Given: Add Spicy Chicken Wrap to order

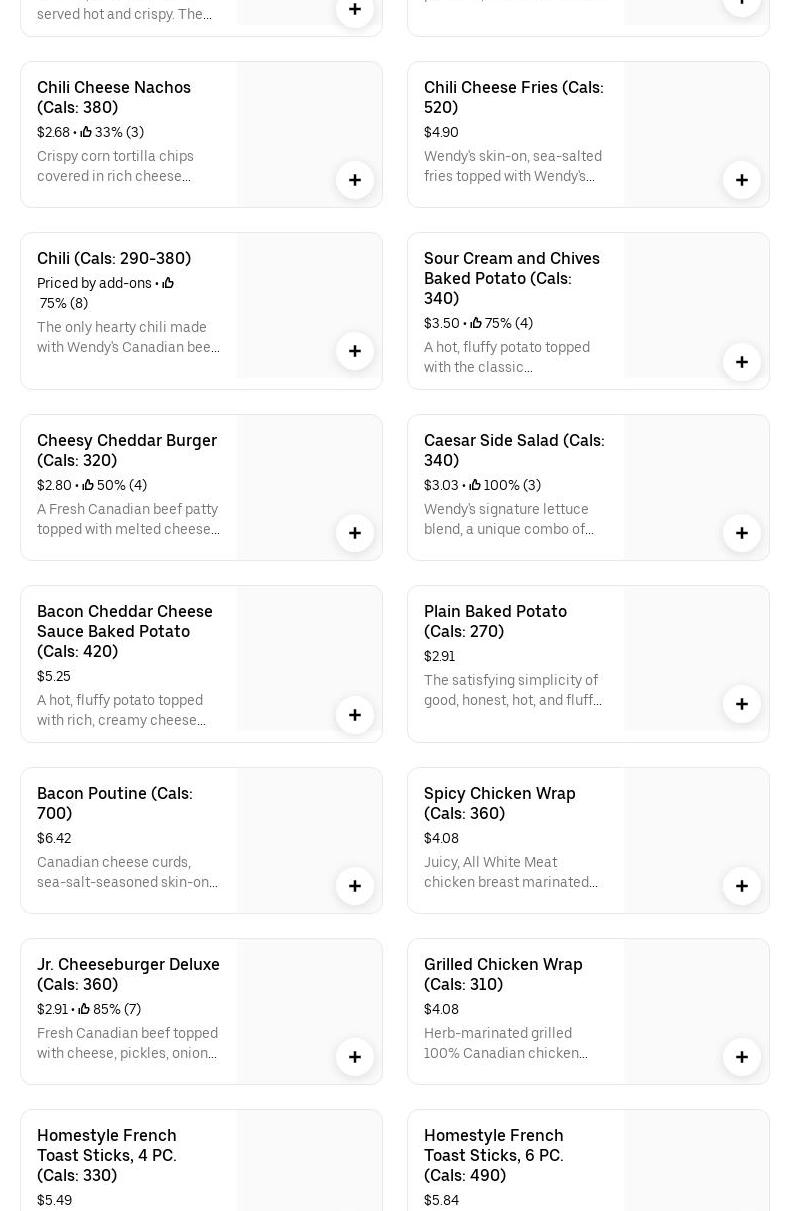Looking at the screenshot, I should pyautogui.click(x=742, y=886).
